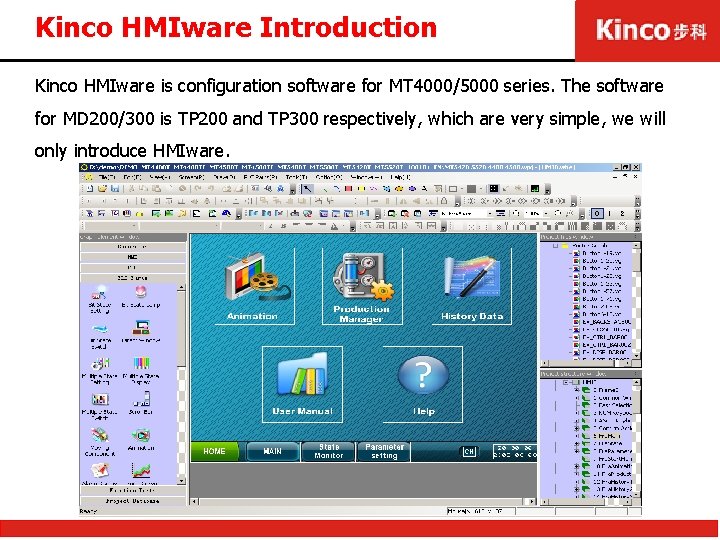Select the History Data tile on the canvas

(x=472, y=287)
